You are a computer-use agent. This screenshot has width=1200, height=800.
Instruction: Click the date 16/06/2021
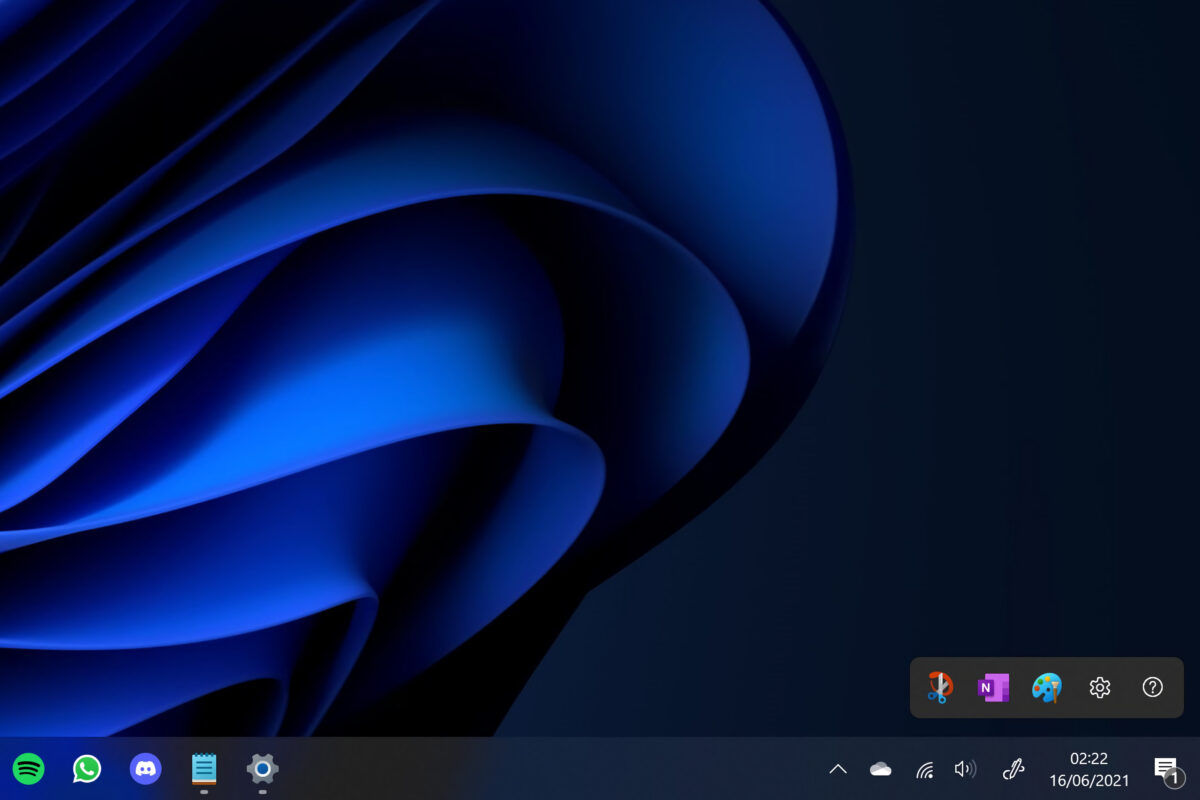(x=1088, y=780)
